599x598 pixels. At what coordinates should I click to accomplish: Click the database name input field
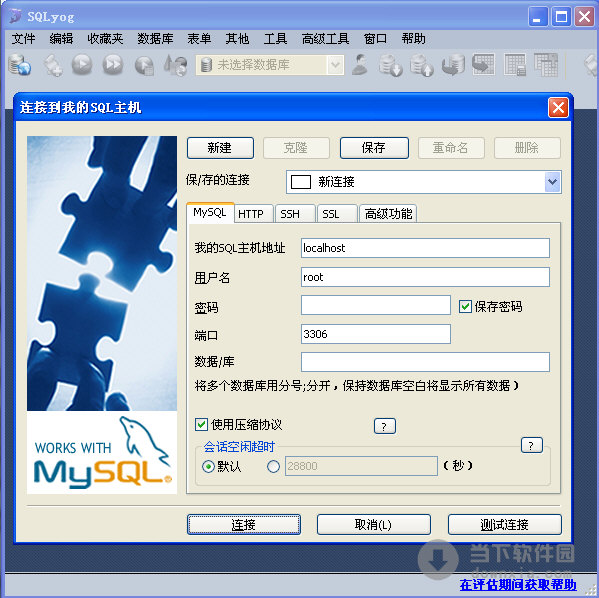point(425,362)
